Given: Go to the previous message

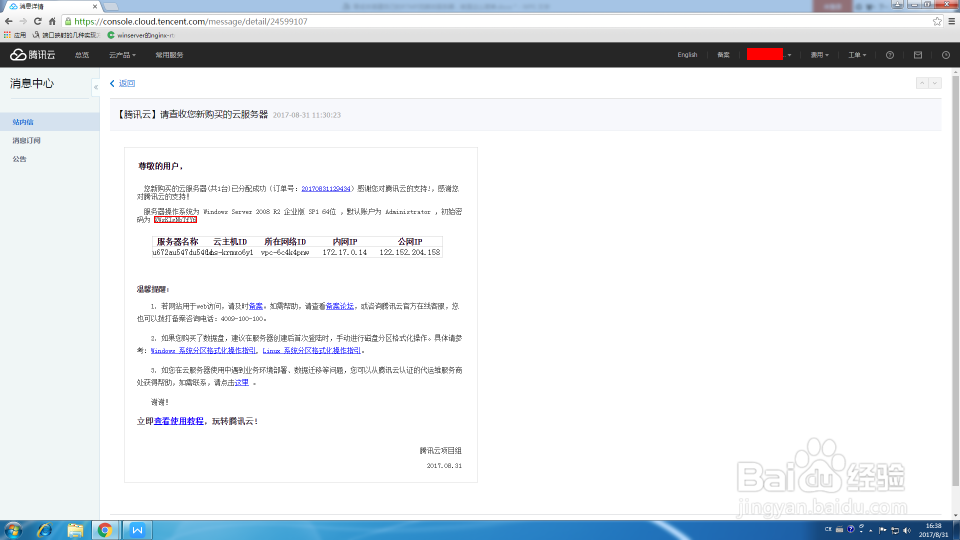Looking at the screenshot, I should (x=922, y=83).
